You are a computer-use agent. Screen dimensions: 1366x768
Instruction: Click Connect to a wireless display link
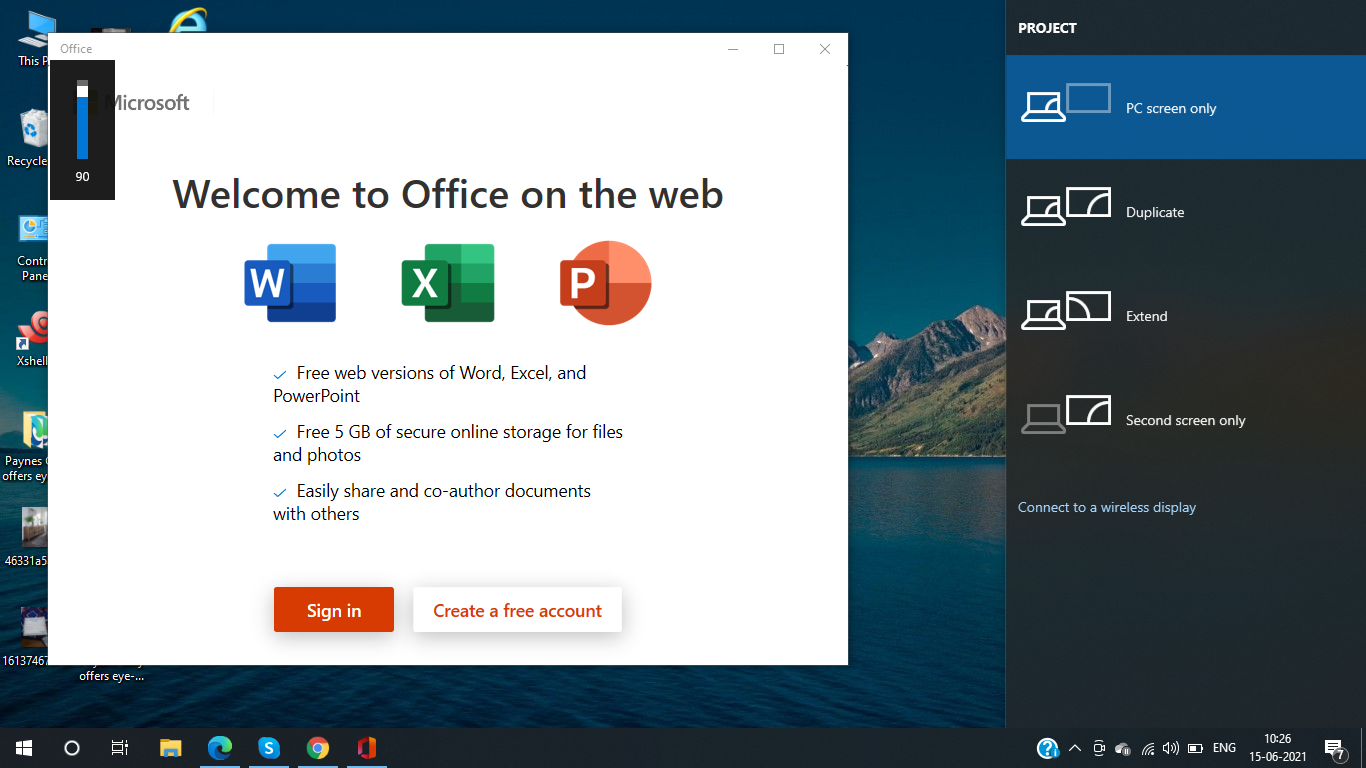1106,507
